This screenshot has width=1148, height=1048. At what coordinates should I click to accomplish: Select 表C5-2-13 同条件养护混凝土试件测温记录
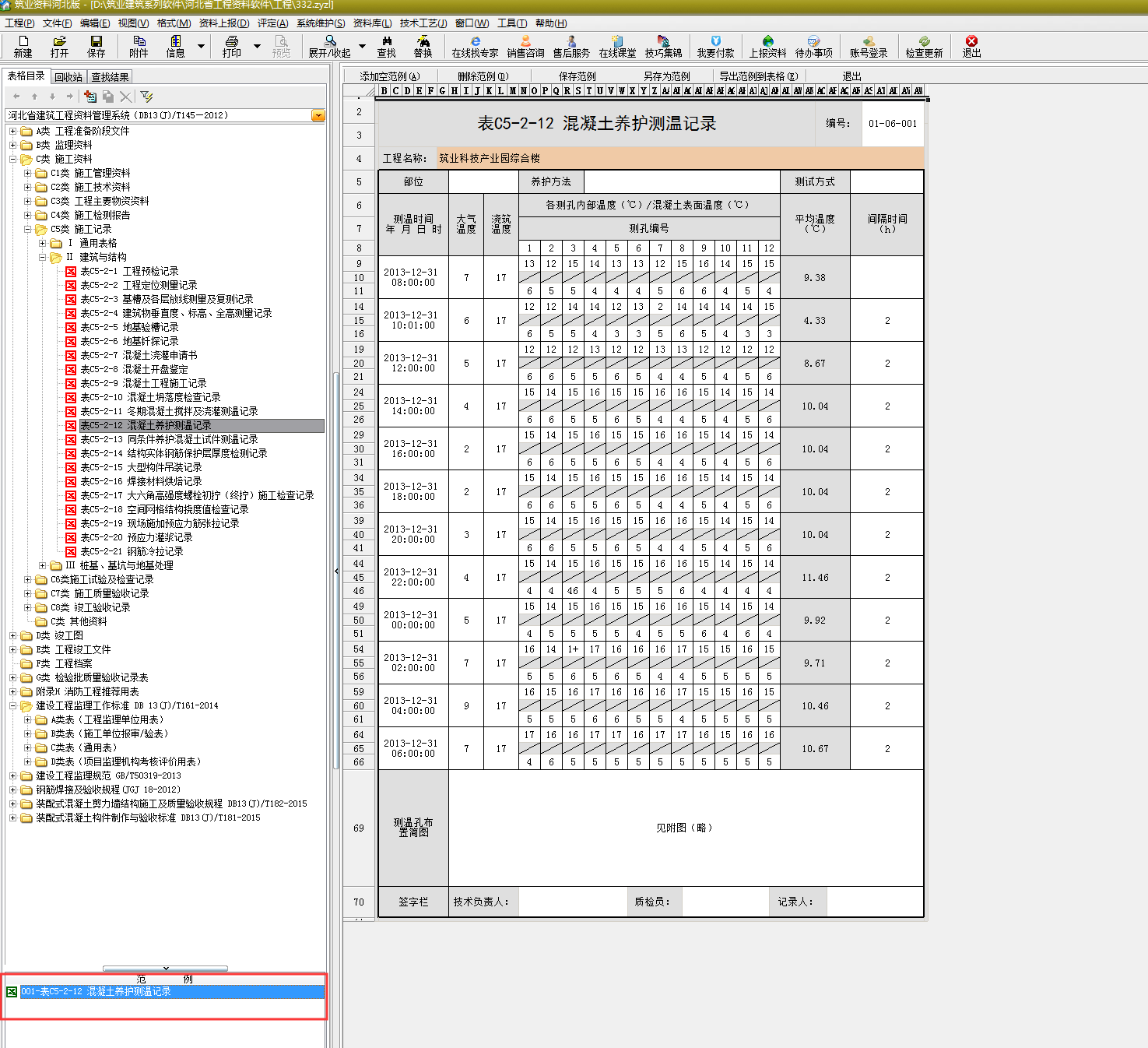click(169, 439)
